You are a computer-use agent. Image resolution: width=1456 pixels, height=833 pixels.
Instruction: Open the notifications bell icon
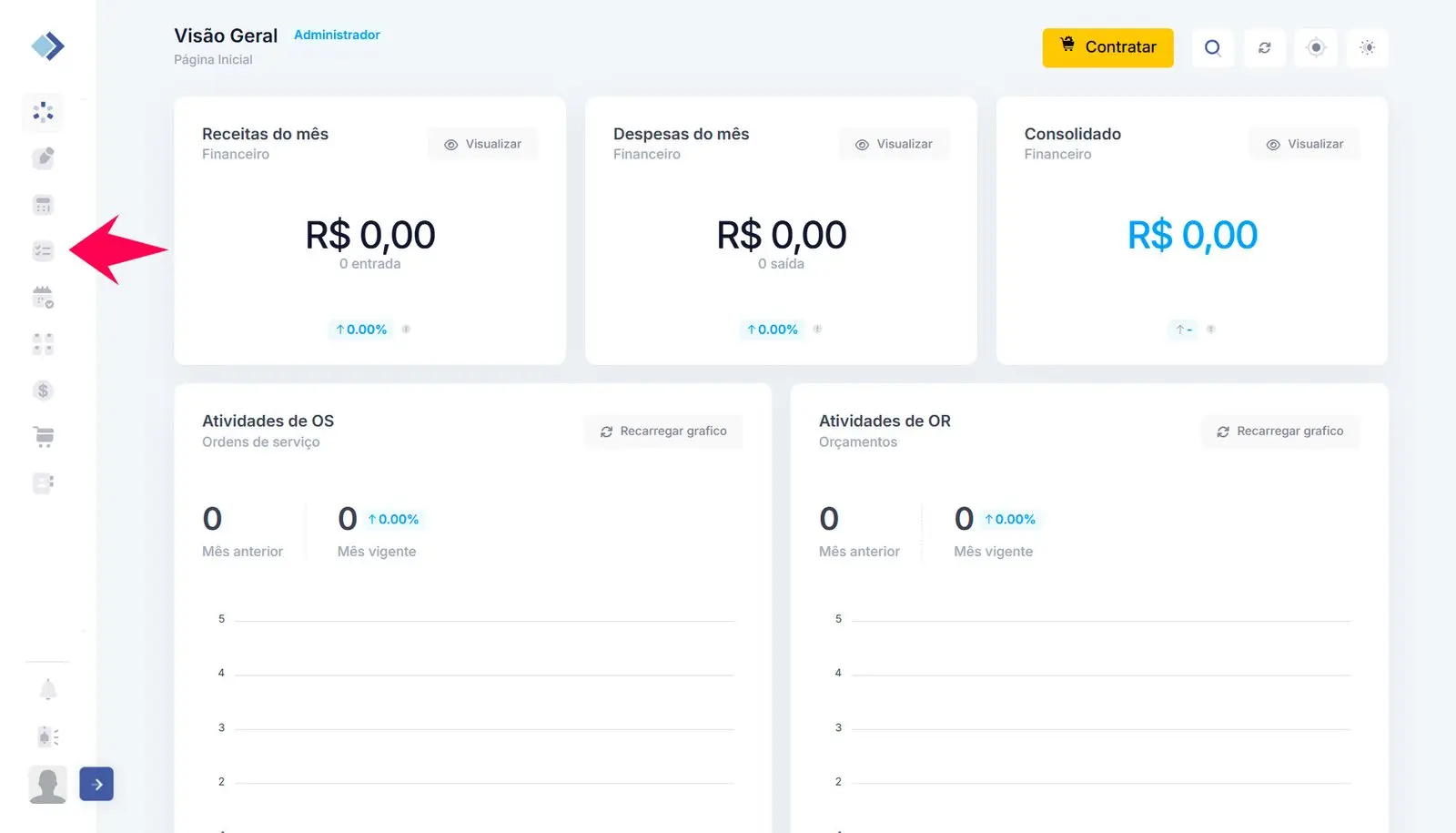48,690
